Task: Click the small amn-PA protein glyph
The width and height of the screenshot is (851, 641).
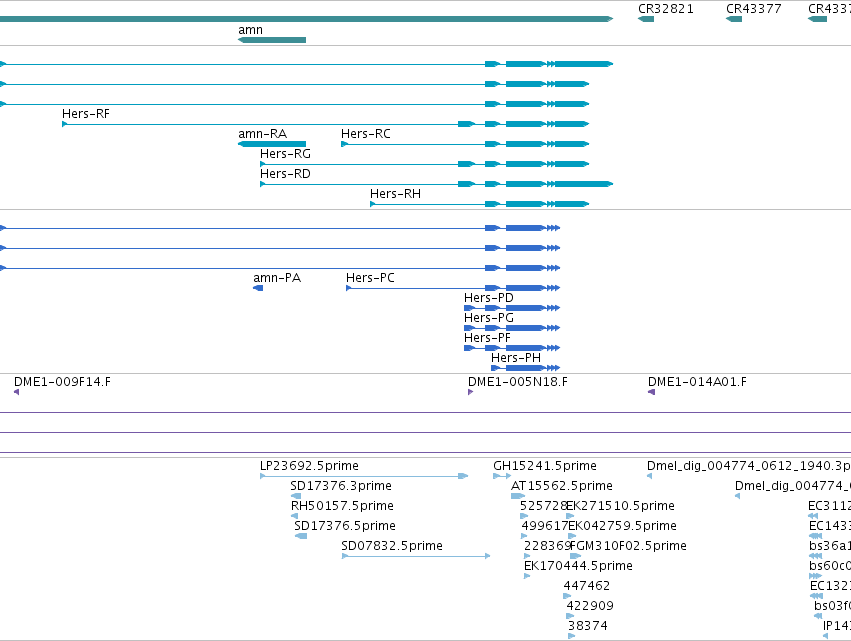Action: pyautogui.click(x=258, y=288)
